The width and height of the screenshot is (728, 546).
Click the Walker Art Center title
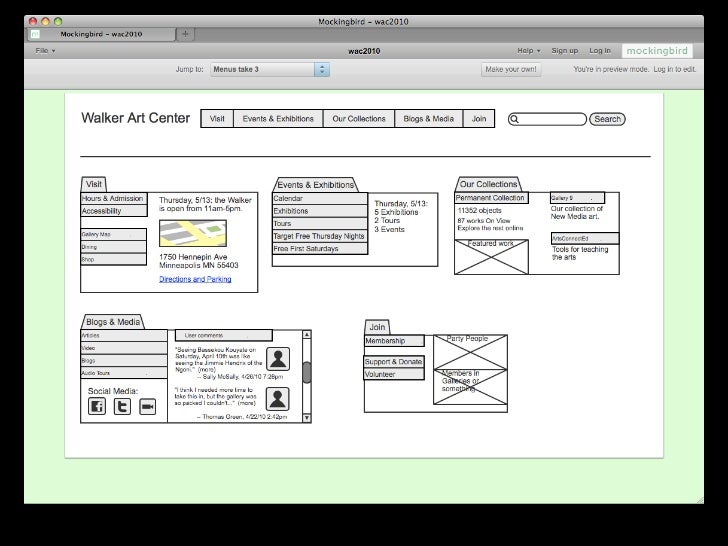136,118
